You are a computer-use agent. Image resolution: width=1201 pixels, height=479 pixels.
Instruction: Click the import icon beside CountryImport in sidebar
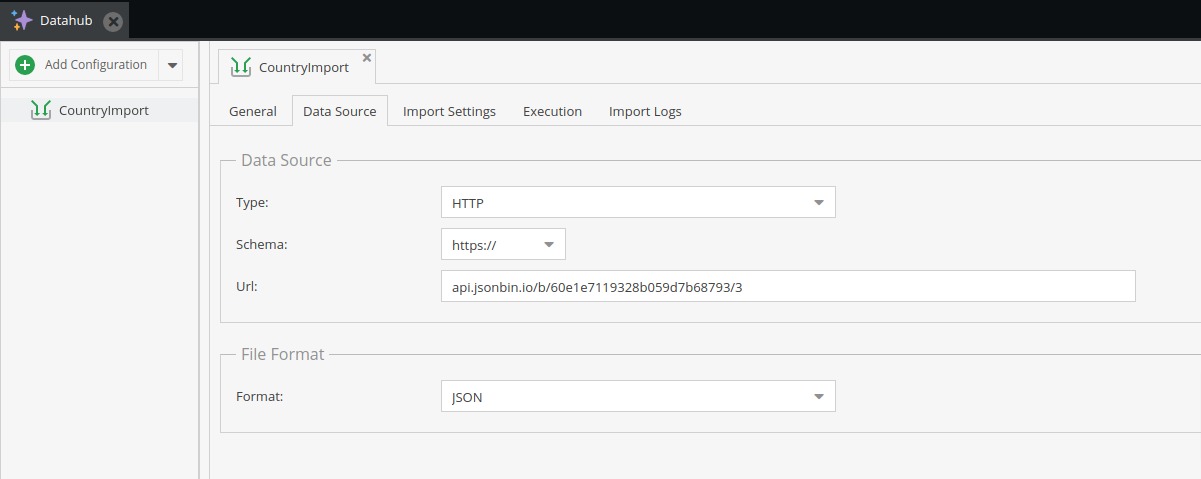point(41,110)
